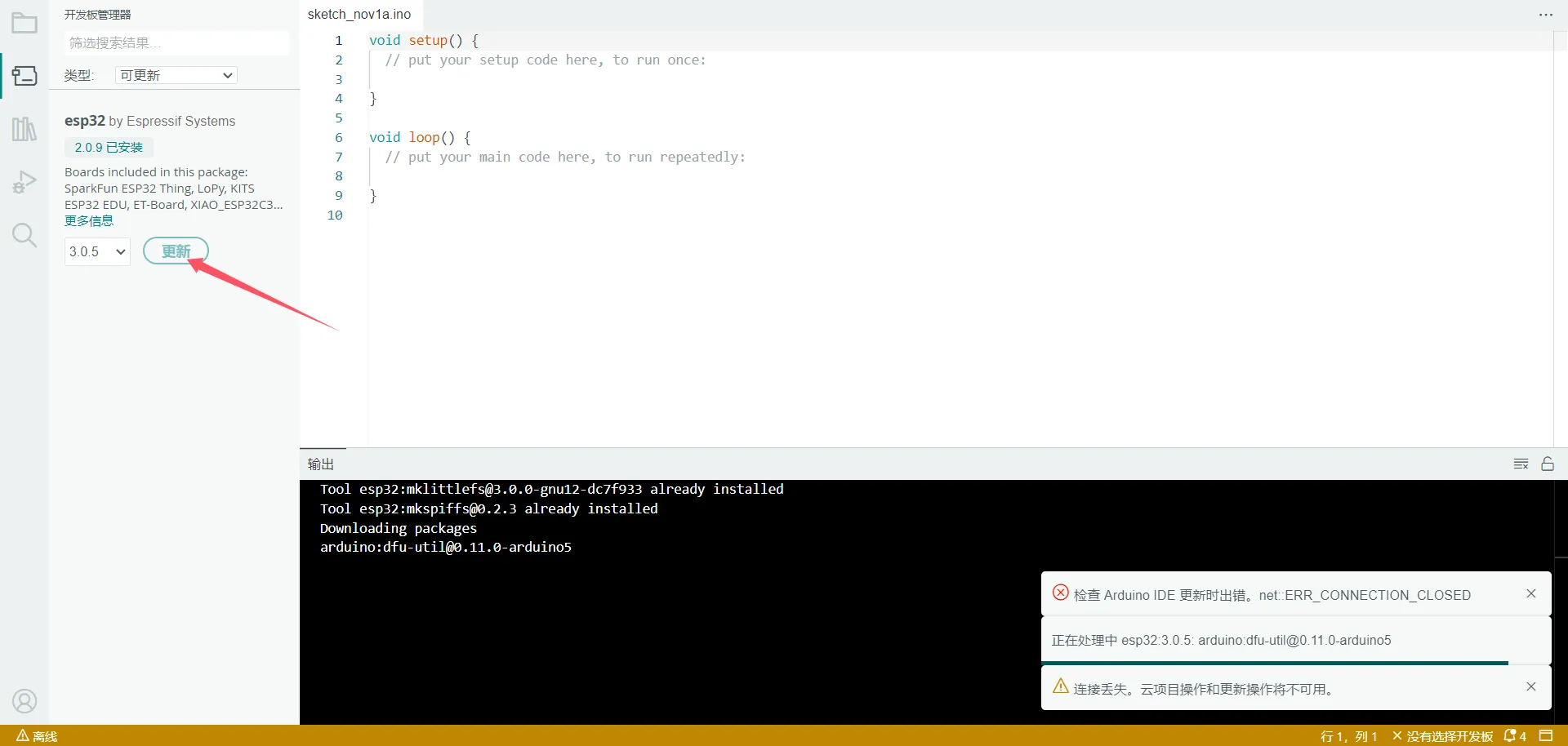Toggle the bottom panel in status bar
The width and height of the screenshot is (1568, 746).
point(1546,736)
